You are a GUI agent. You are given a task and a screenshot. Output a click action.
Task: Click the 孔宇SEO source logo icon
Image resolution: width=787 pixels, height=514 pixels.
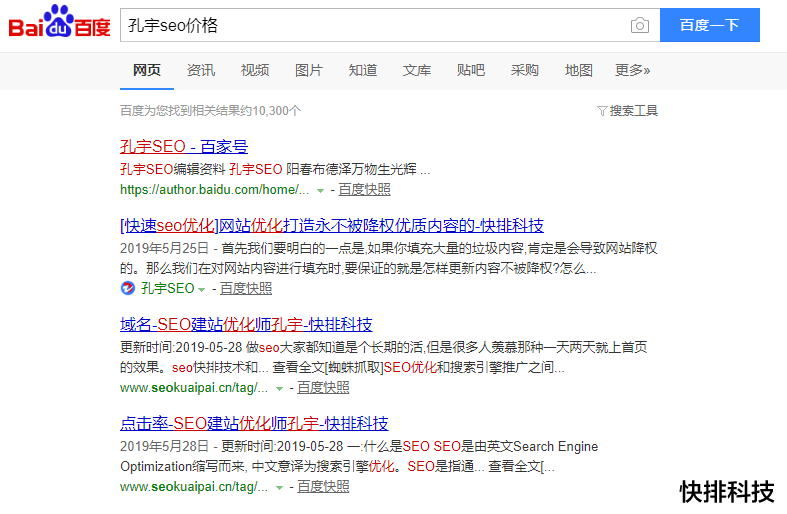(128, 288)
